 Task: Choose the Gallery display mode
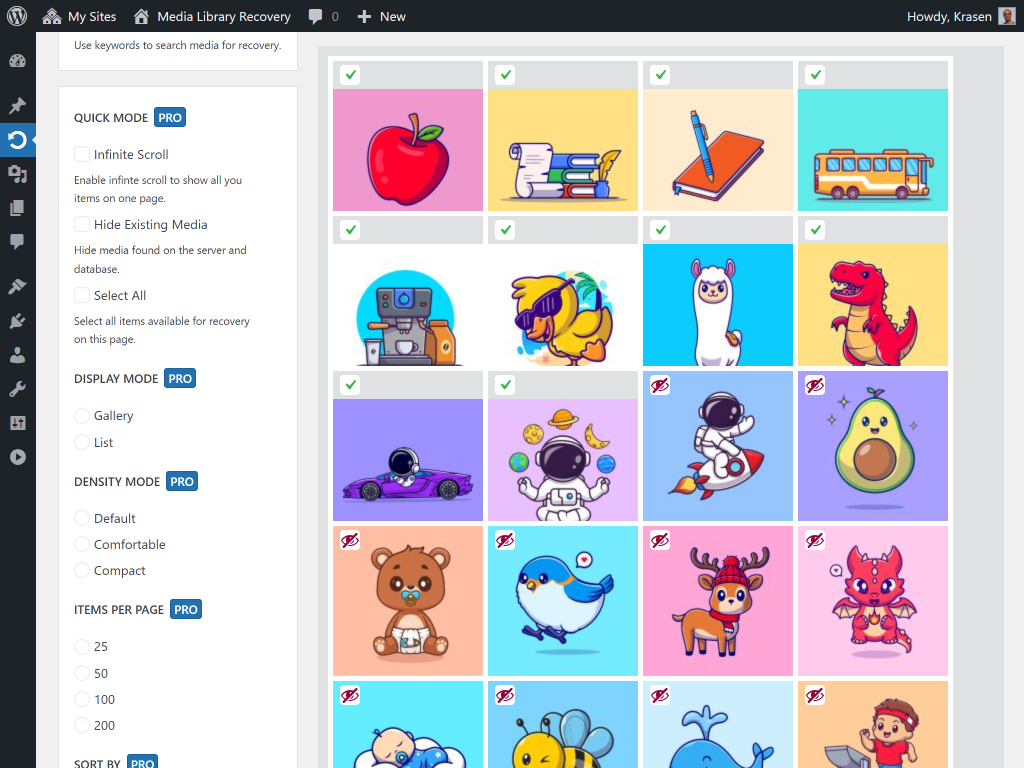[x=80, y=415]
